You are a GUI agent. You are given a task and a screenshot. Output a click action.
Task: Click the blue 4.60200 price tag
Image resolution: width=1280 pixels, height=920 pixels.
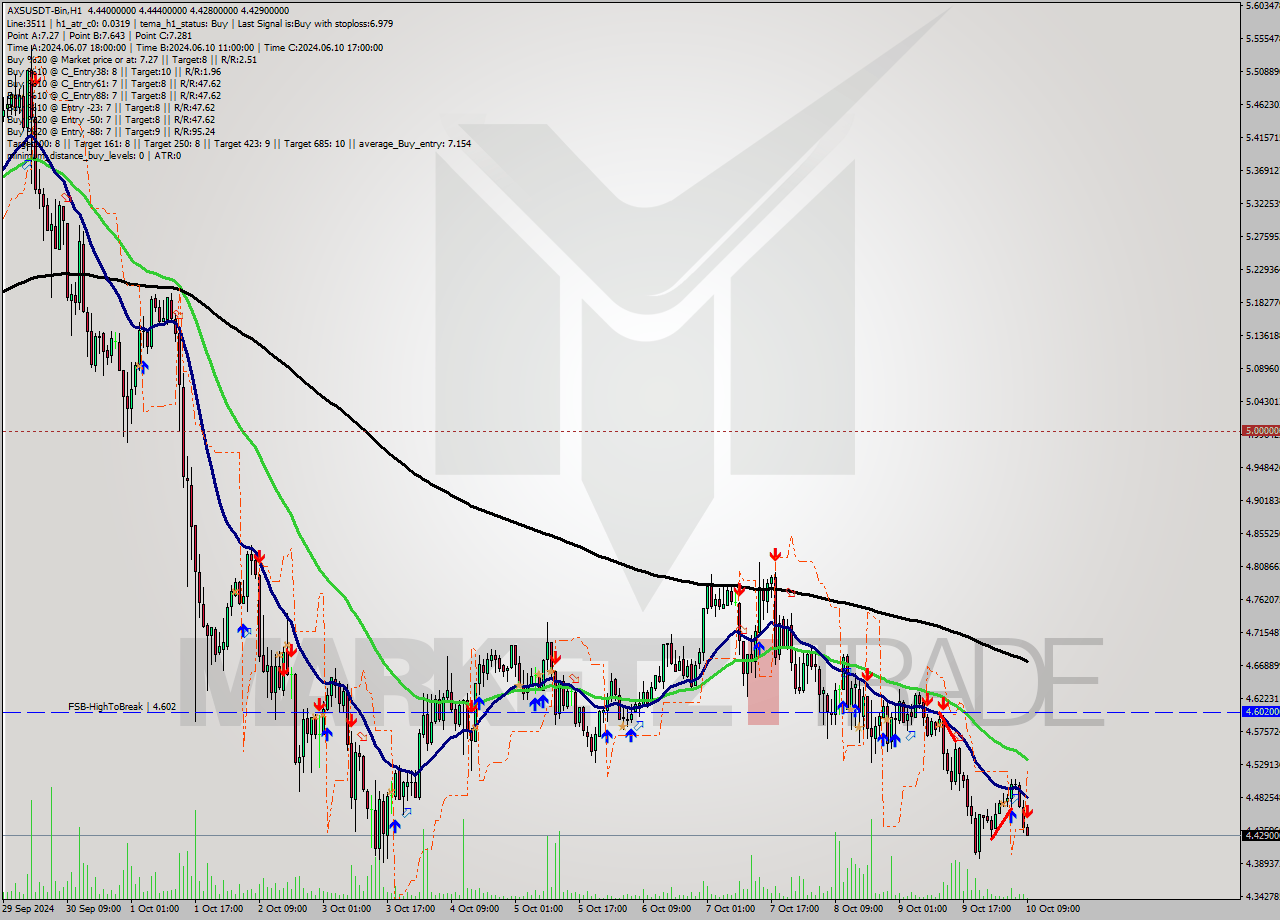(1260, 712)
